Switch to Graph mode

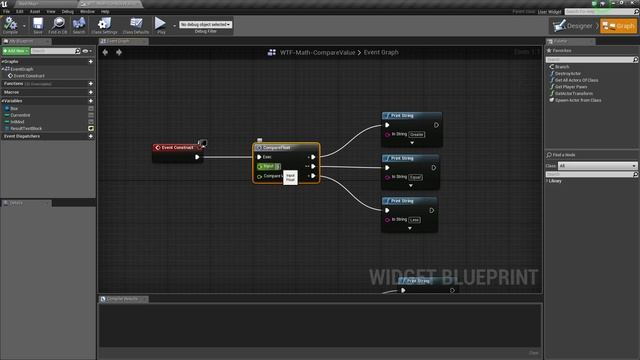coord(618,26)
